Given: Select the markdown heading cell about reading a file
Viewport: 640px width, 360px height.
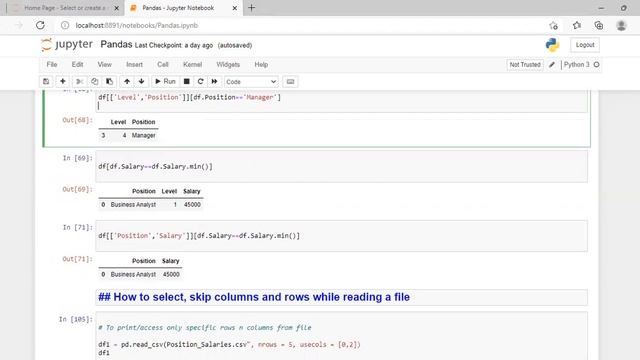Looking at the screenshot, I should click(342, 297).
